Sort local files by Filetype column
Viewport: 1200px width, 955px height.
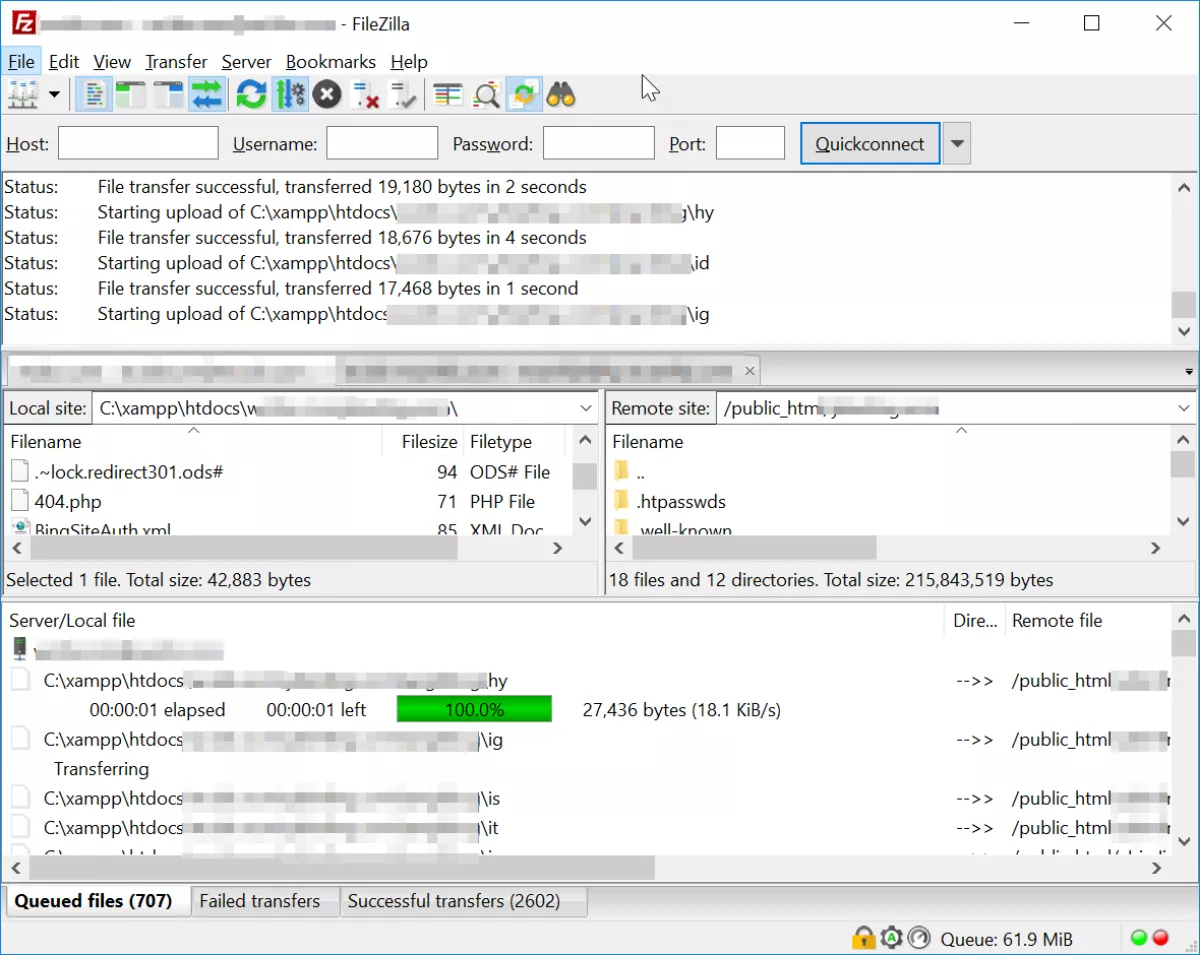click(516, 441)
